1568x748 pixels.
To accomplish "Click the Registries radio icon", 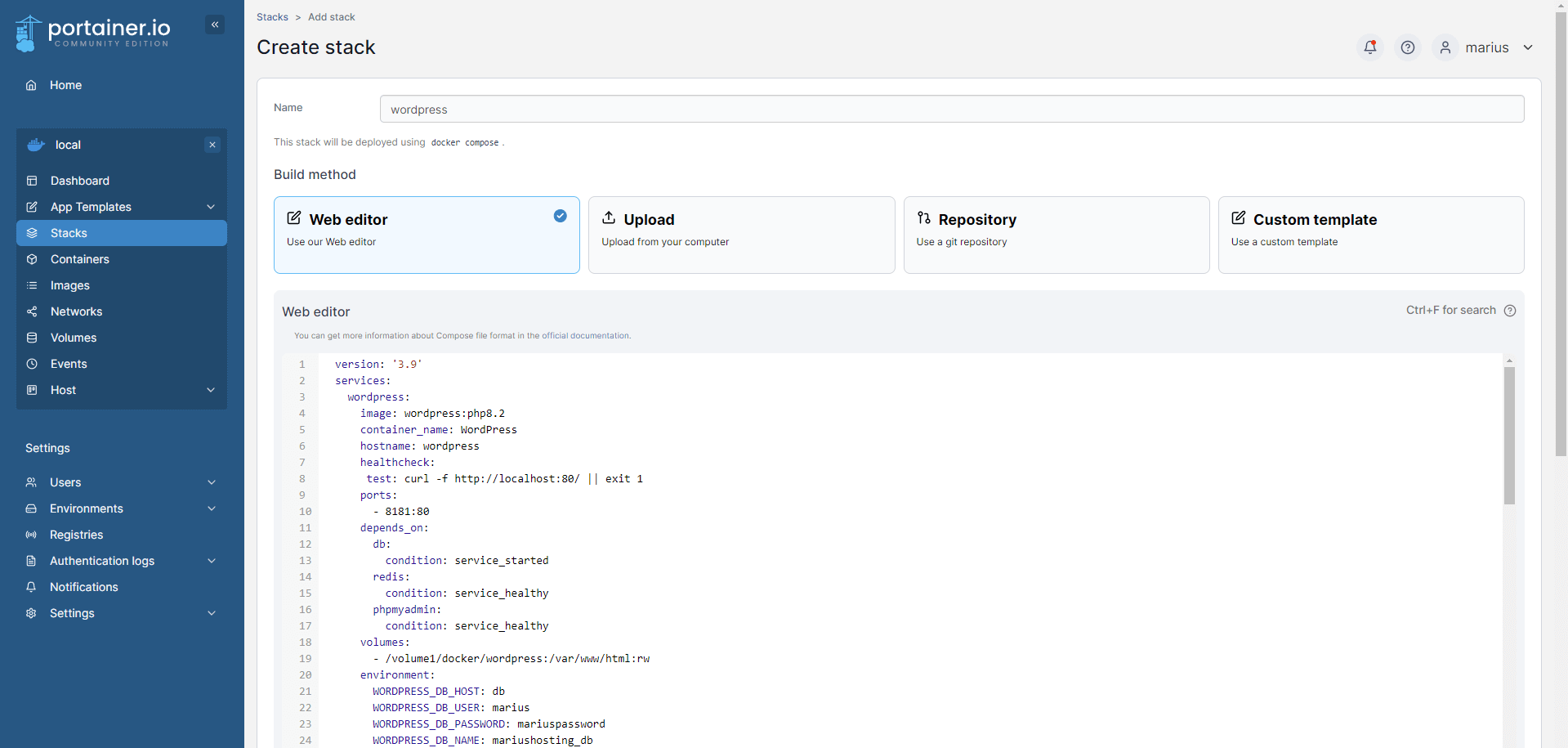I will point(31,535).
